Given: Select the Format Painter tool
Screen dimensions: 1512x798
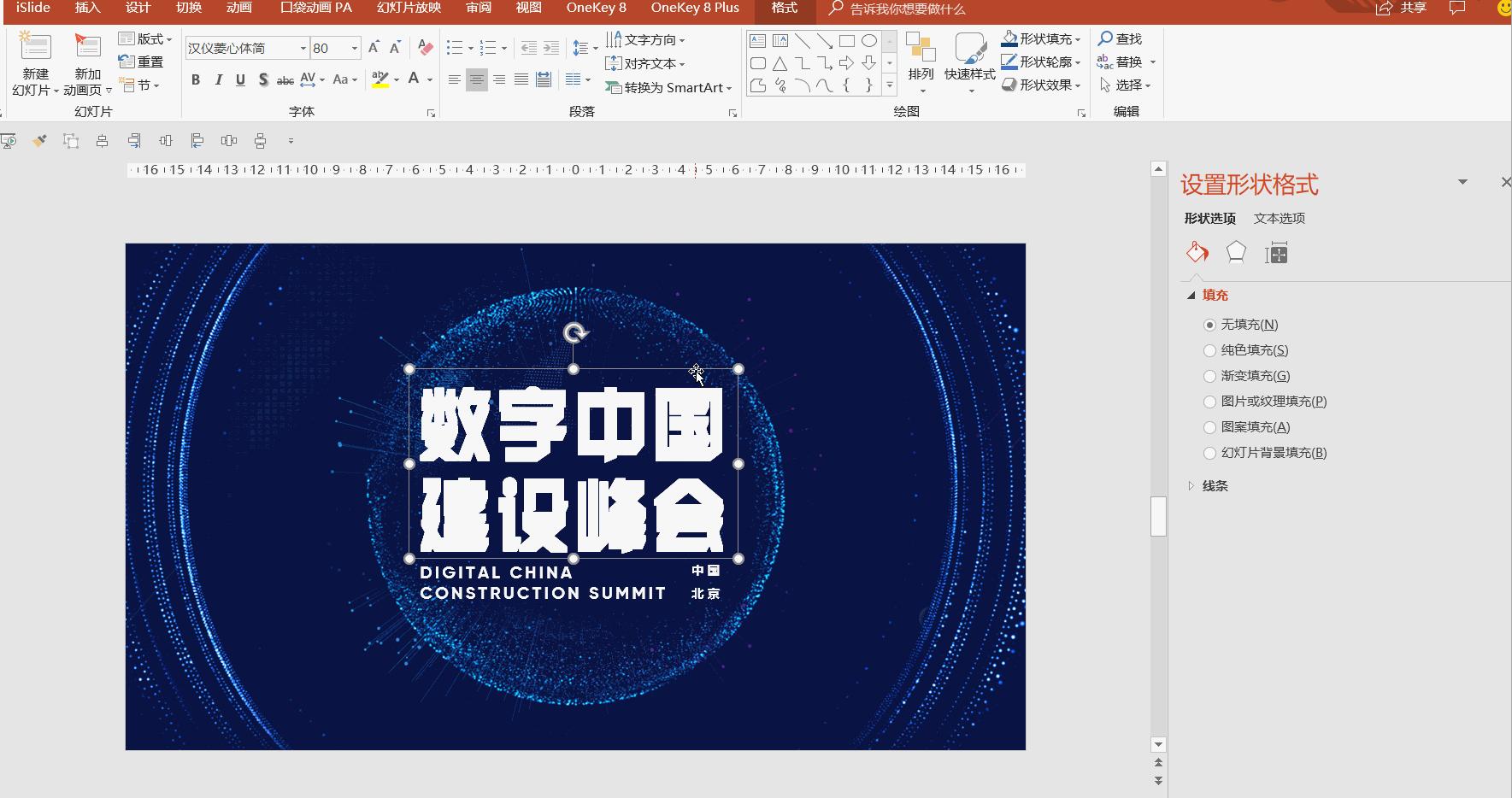Looking at the screenshot, I should pyautogui.click(x=39, y=141).
